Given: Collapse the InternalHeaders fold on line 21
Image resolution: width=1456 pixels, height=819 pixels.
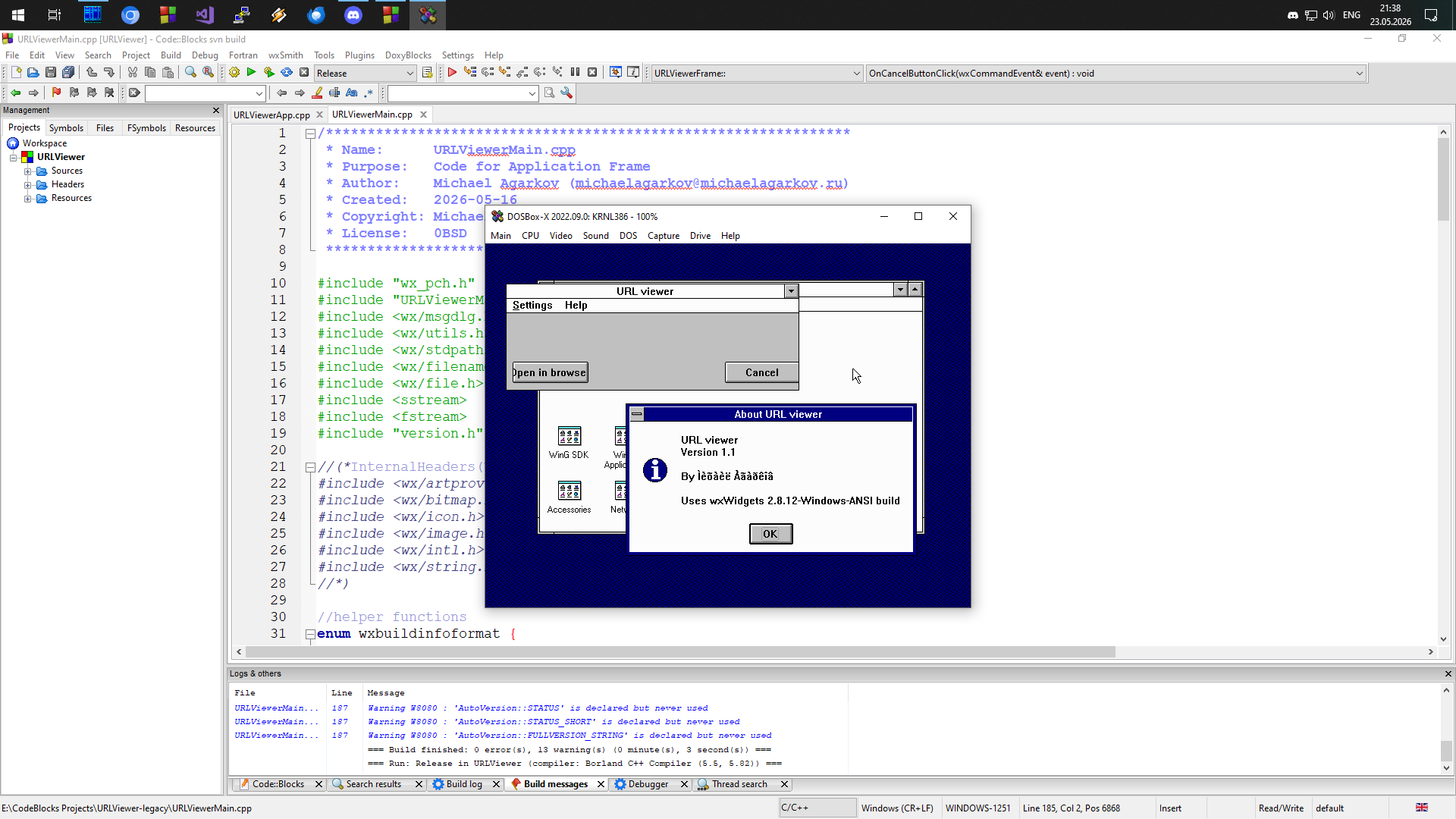Looking at the screenshot, I should 310,468.
